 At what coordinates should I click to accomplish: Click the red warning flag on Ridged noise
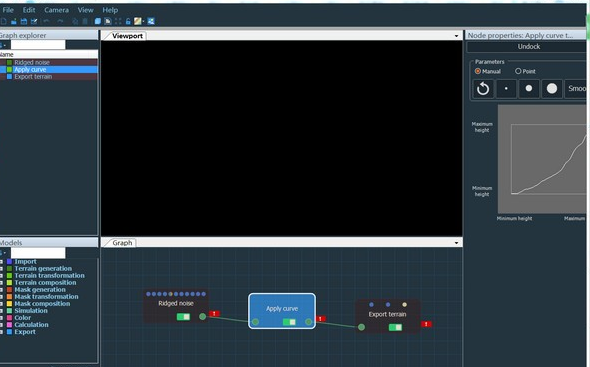point(214,313)
